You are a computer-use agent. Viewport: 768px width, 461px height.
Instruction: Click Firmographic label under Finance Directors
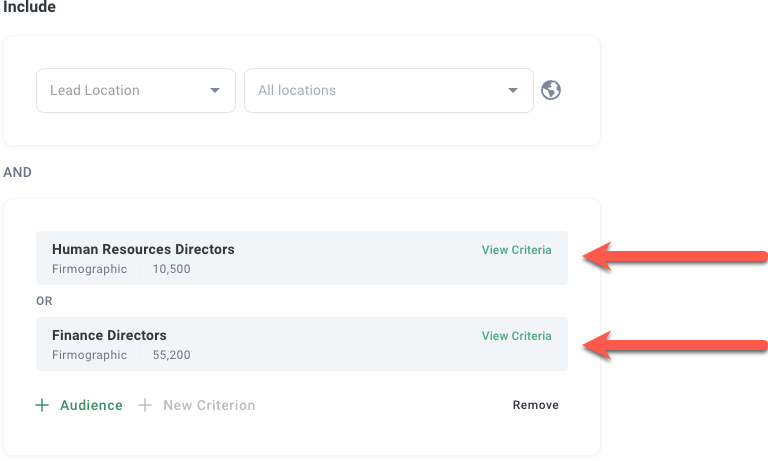click(89, 355)
